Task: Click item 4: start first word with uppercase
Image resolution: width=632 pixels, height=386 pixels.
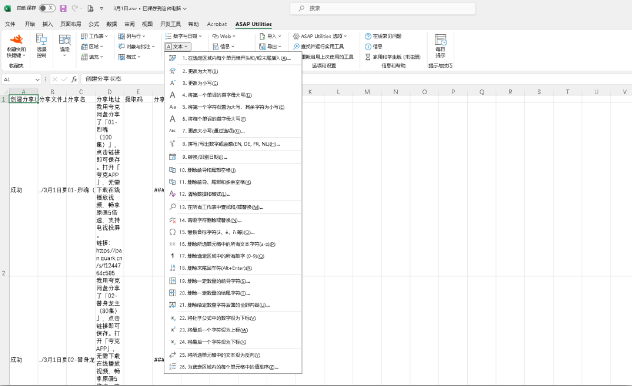Action: point(233,95)
